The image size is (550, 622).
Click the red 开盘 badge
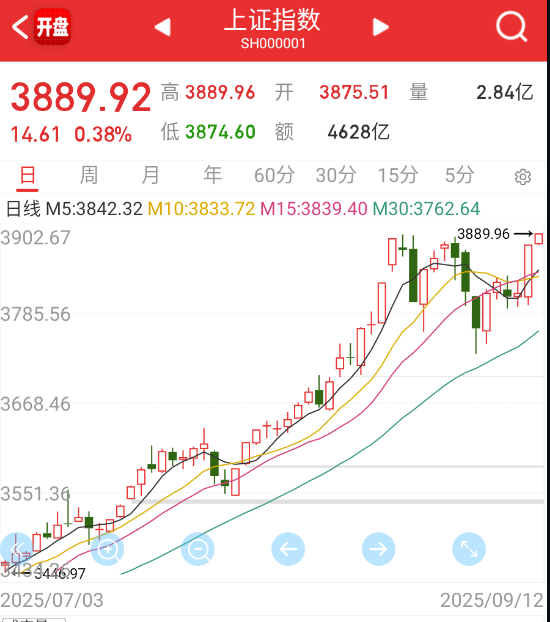tap(53, 27)
